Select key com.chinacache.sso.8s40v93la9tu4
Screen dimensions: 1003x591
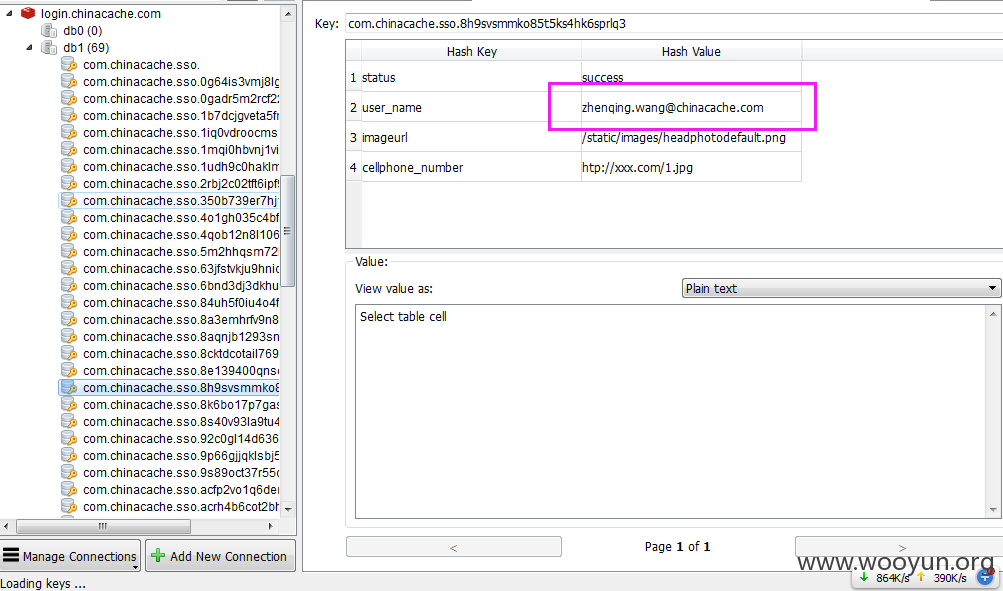[181, 422]
